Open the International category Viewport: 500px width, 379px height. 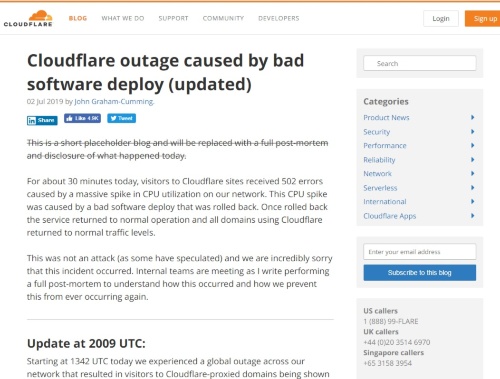pyautogui.click(x=385, y=202)
